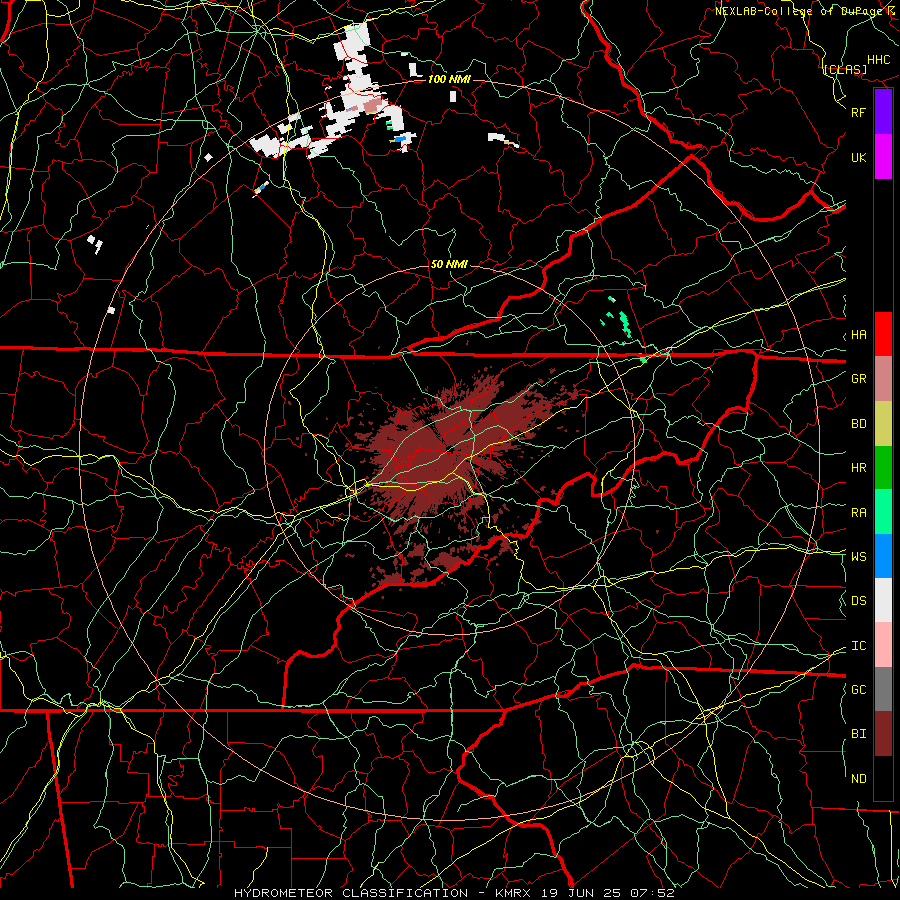Click the "HA" legend label

point(858,334)
